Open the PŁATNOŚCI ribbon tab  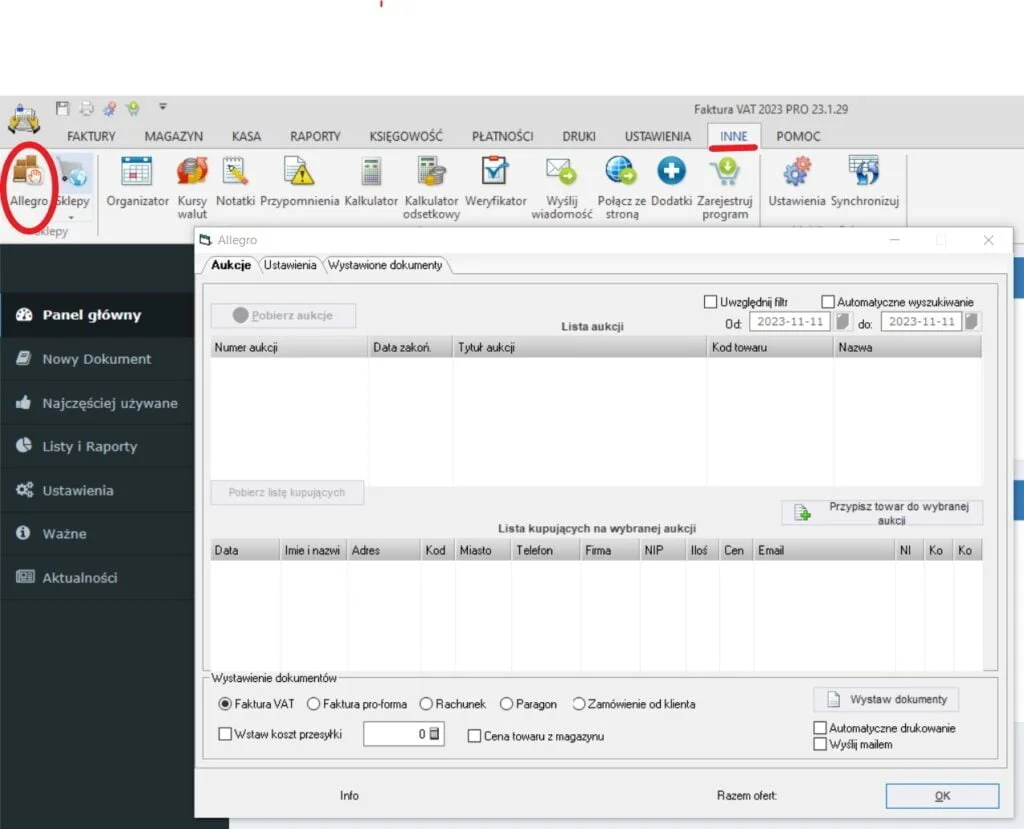pos(503,136)
